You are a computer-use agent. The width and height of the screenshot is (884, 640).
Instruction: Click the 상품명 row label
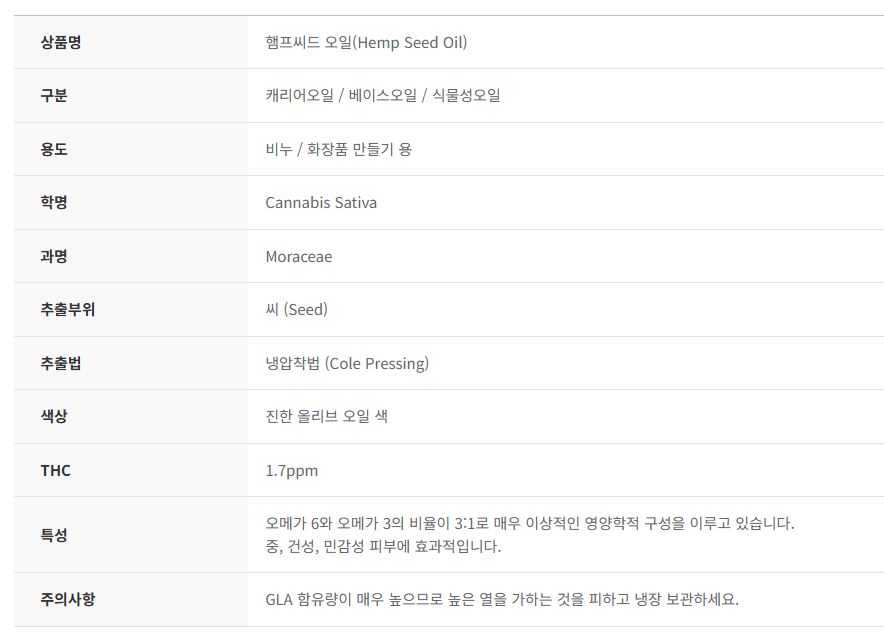[60, 42]
